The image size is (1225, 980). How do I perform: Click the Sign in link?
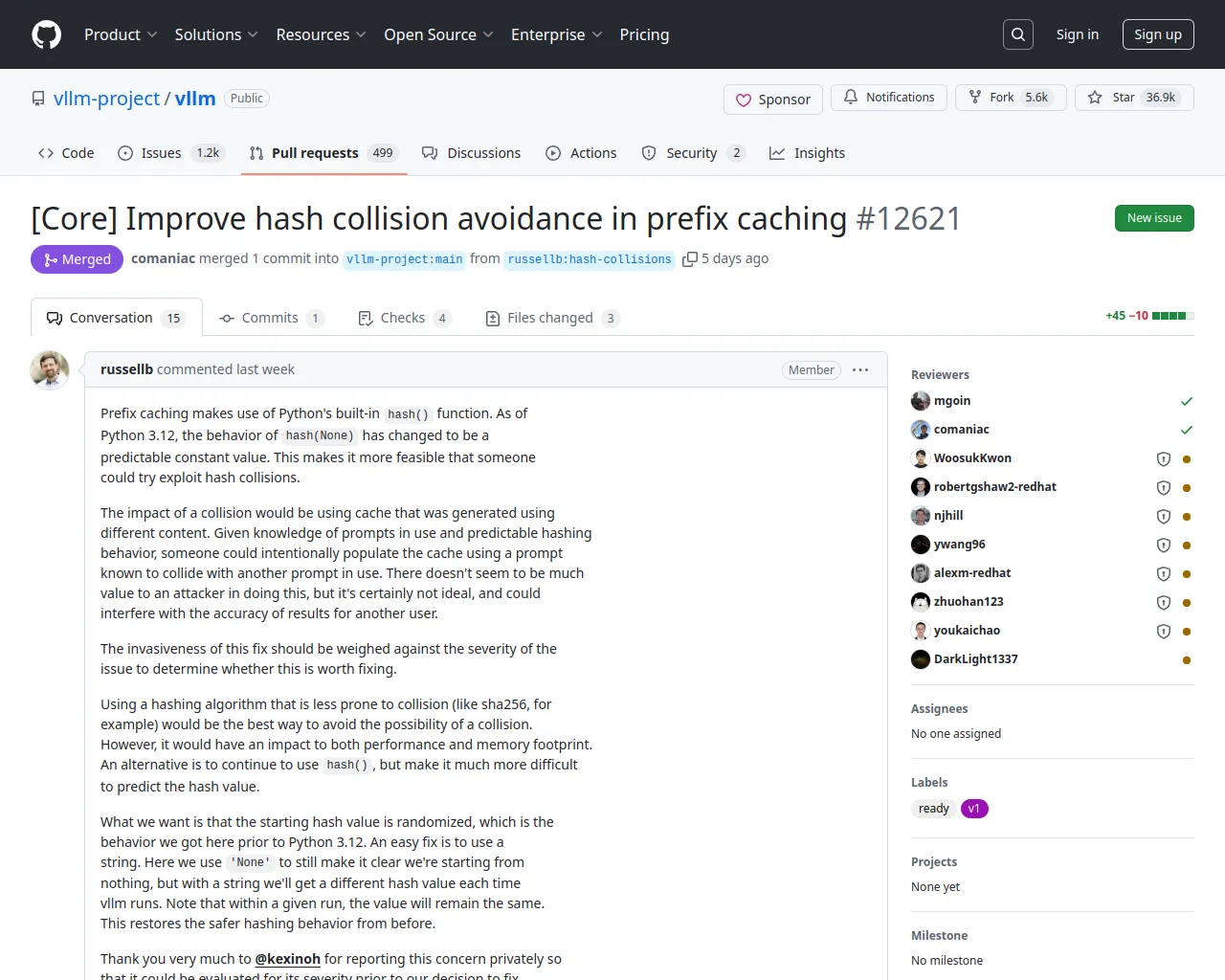[x=1078, y=34]
